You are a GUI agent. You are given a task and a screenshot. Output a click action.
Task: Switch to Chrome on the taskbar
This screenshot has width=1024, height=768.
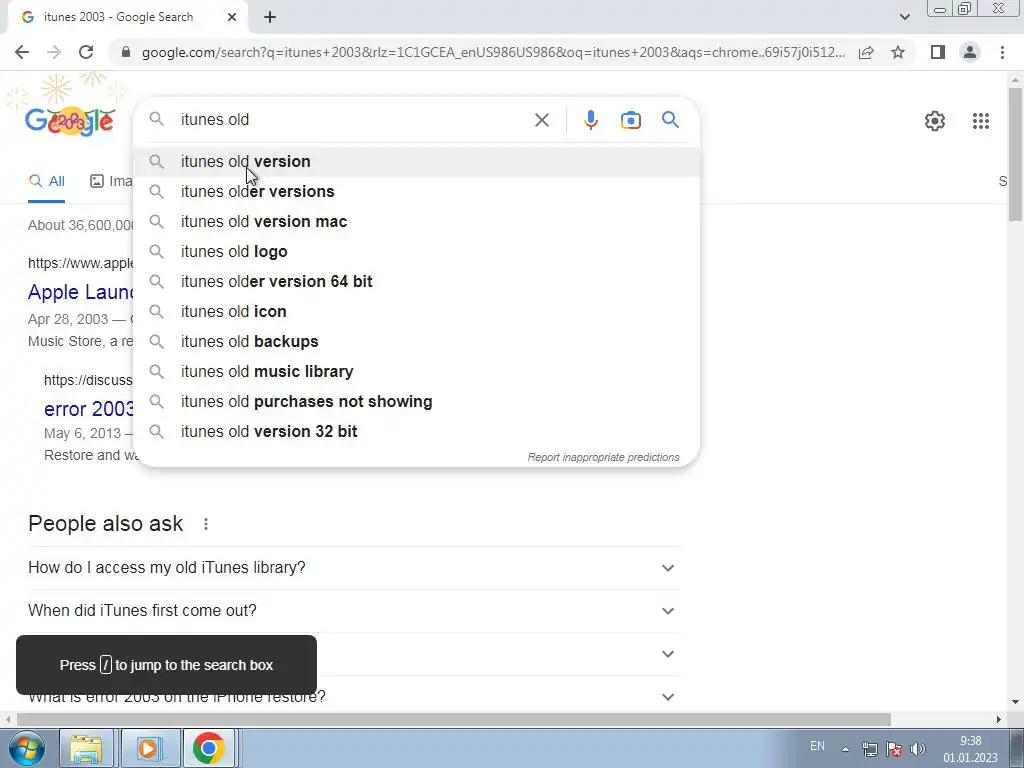[x=208, y=748]
